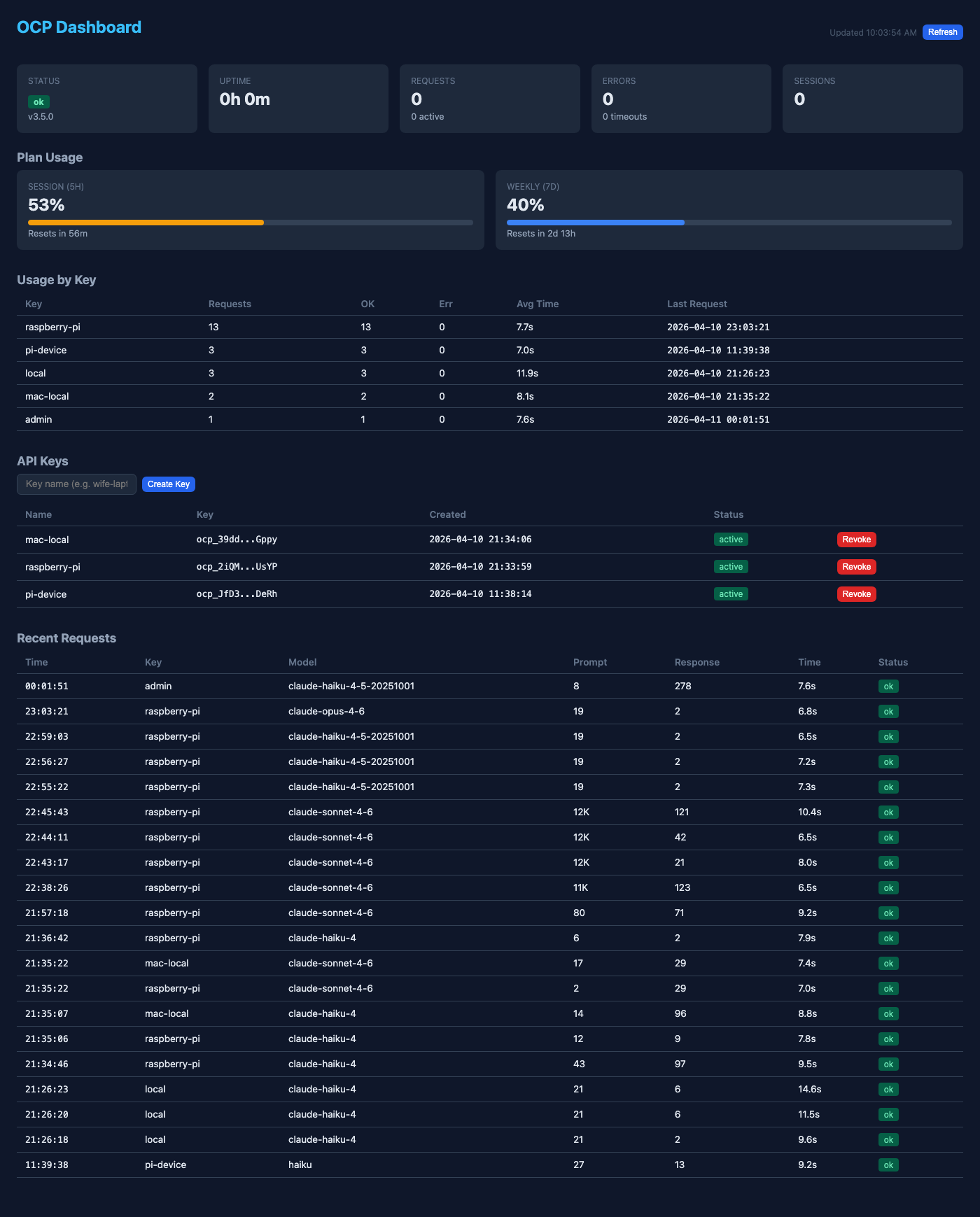
Task: Click Resets in 56m text
Action: [57, 234]
